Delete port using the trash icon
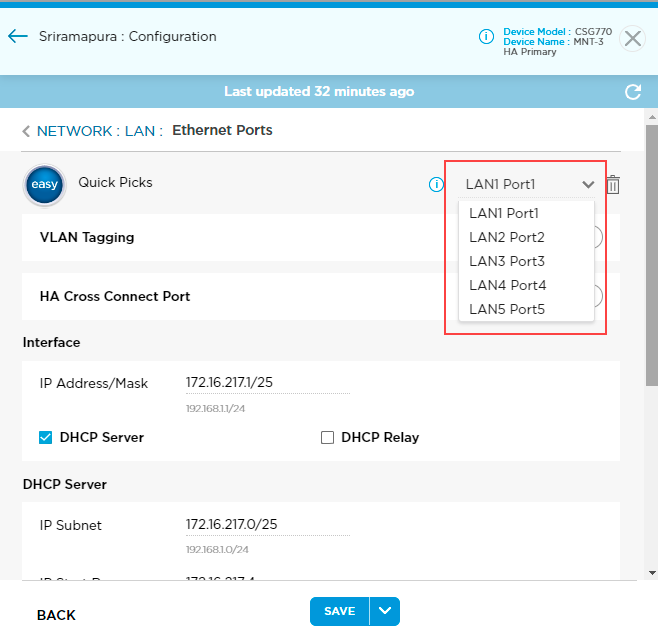This screenshot has width=658, height=642. (x=614, y=184)
